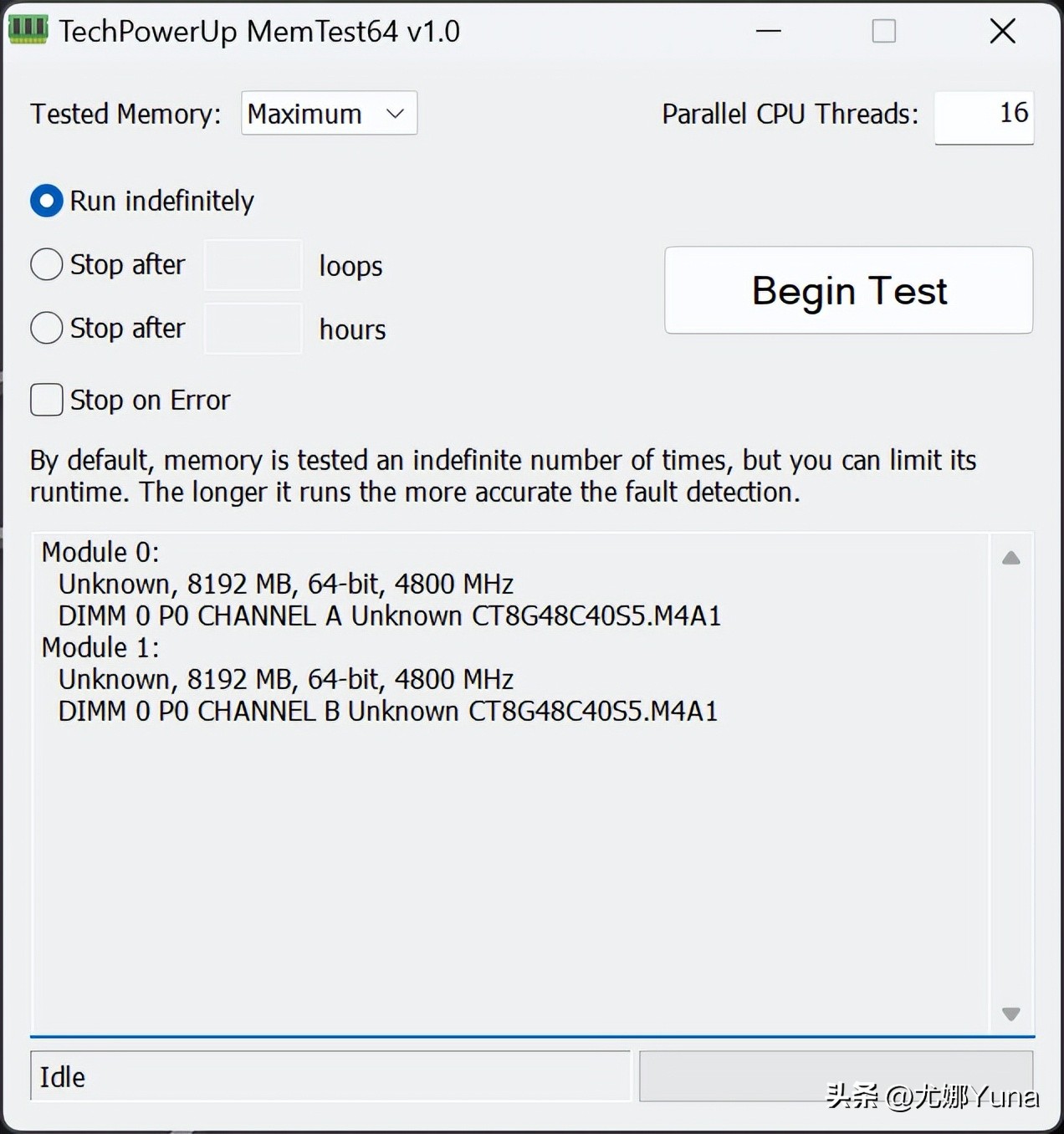Maximize the MemTest64 window
This screenshot has width=1064, height=1134.
[x=883, y=31]
